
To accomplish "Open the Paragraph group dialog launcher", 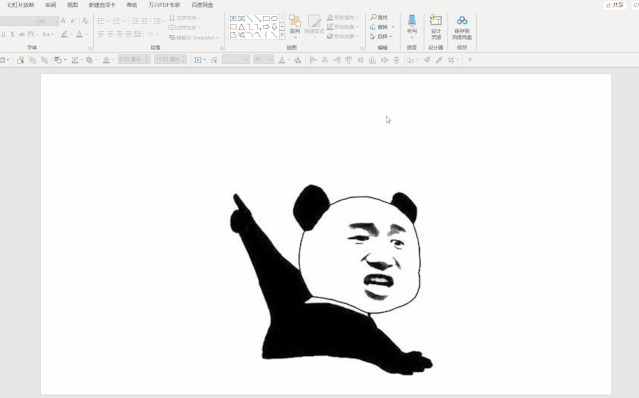I will pos(222,48).
